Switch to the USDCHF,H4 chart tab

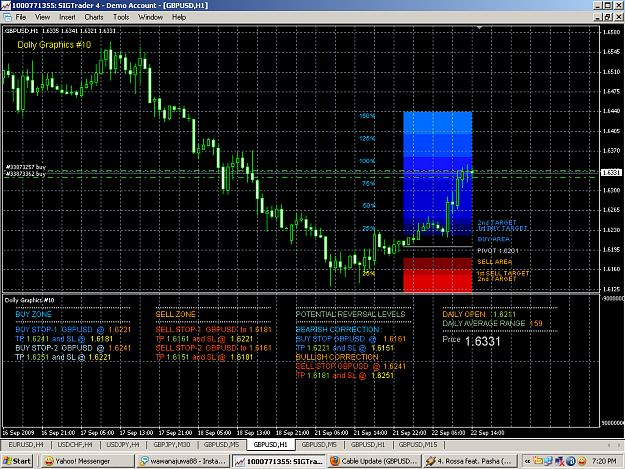point(75,444)
